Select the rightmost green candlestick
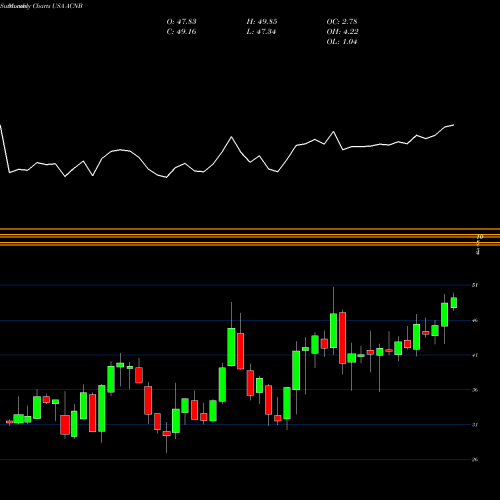500x500 pixels. click(454, 303)
